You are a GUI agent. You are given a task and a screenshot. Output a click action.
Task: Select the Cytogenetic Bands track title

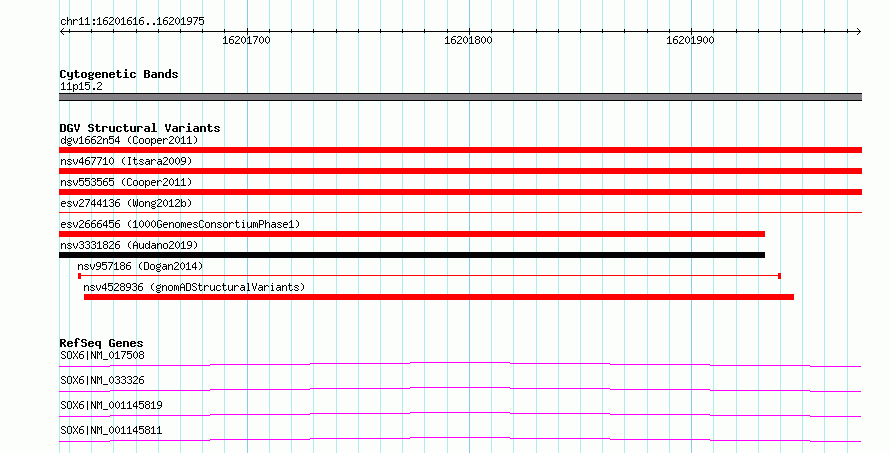[119, 74]
